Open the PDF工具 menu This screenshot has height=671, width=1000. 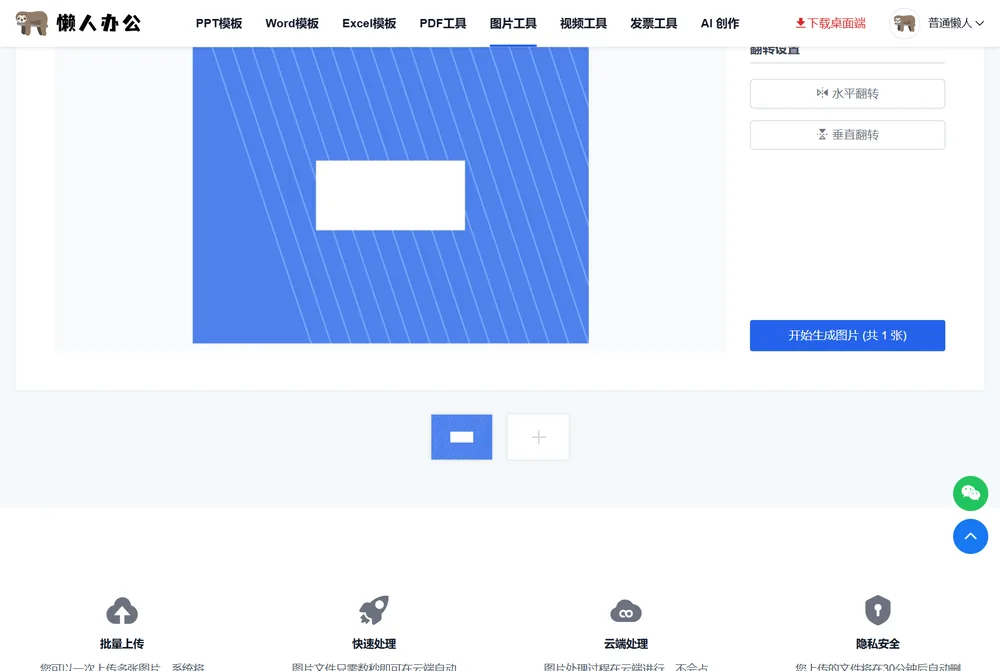click(443, 24)
